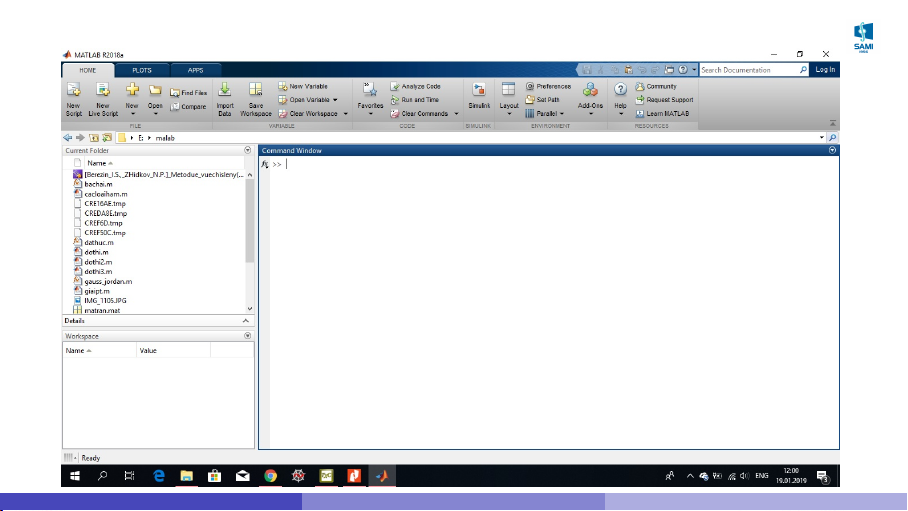Open the Favorites menu
The image size is (908, 511).
(x=370, y=98)
